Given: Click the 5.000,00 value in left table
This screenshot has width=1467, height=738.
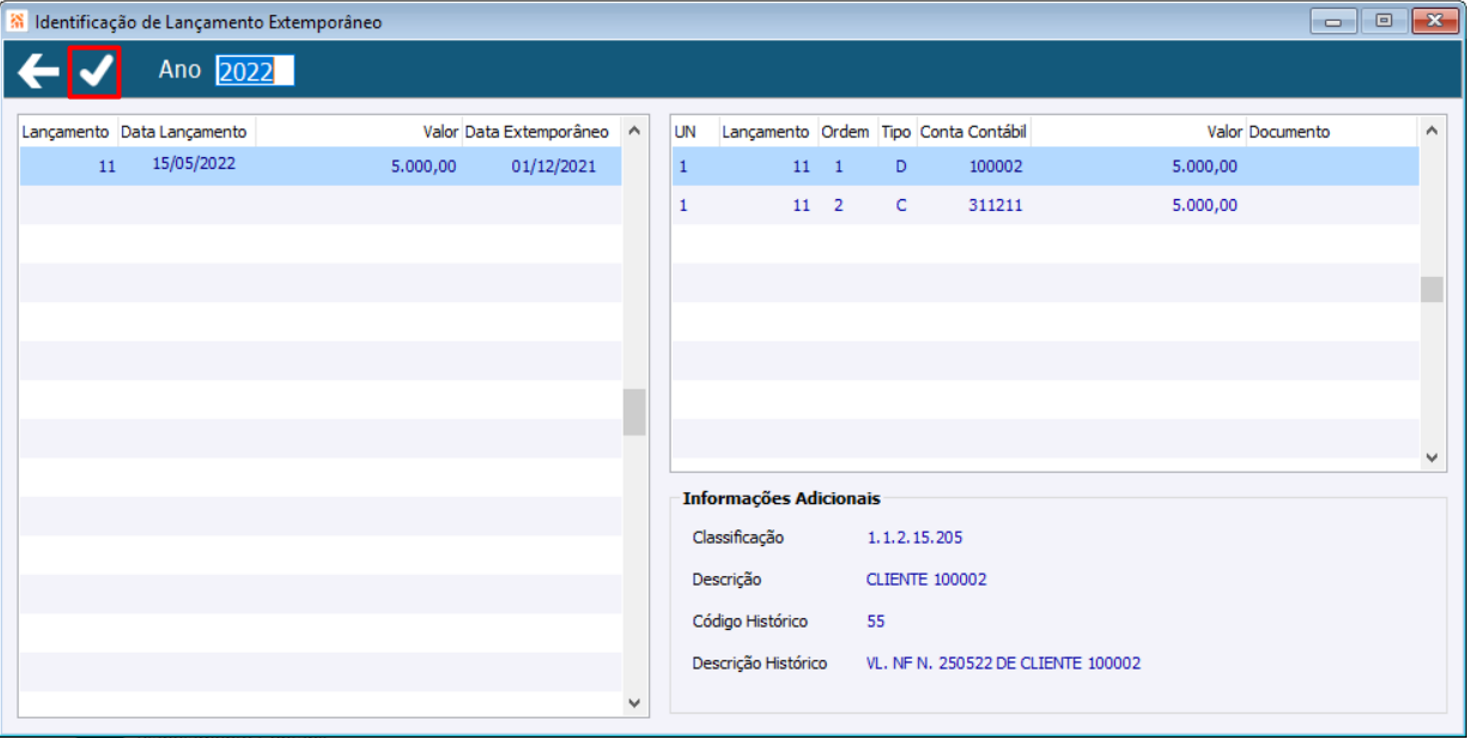Looking at the screenshot, I should (x=424, y=166).
